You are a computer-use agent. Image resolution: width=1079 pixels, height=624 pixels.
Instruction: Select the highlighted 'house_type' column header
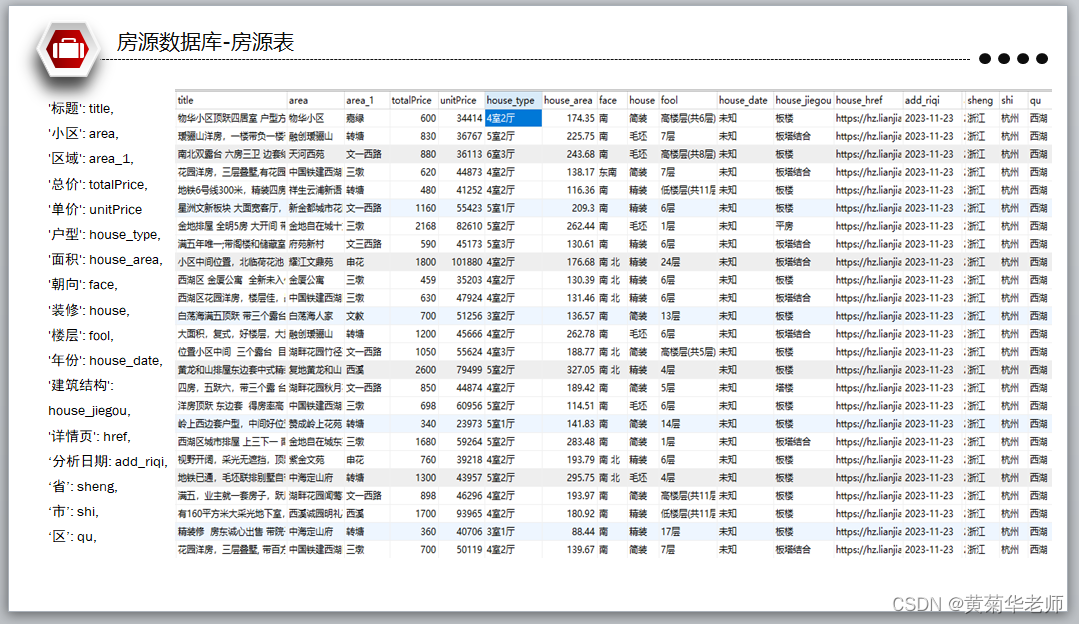click(x=513, y=100)
